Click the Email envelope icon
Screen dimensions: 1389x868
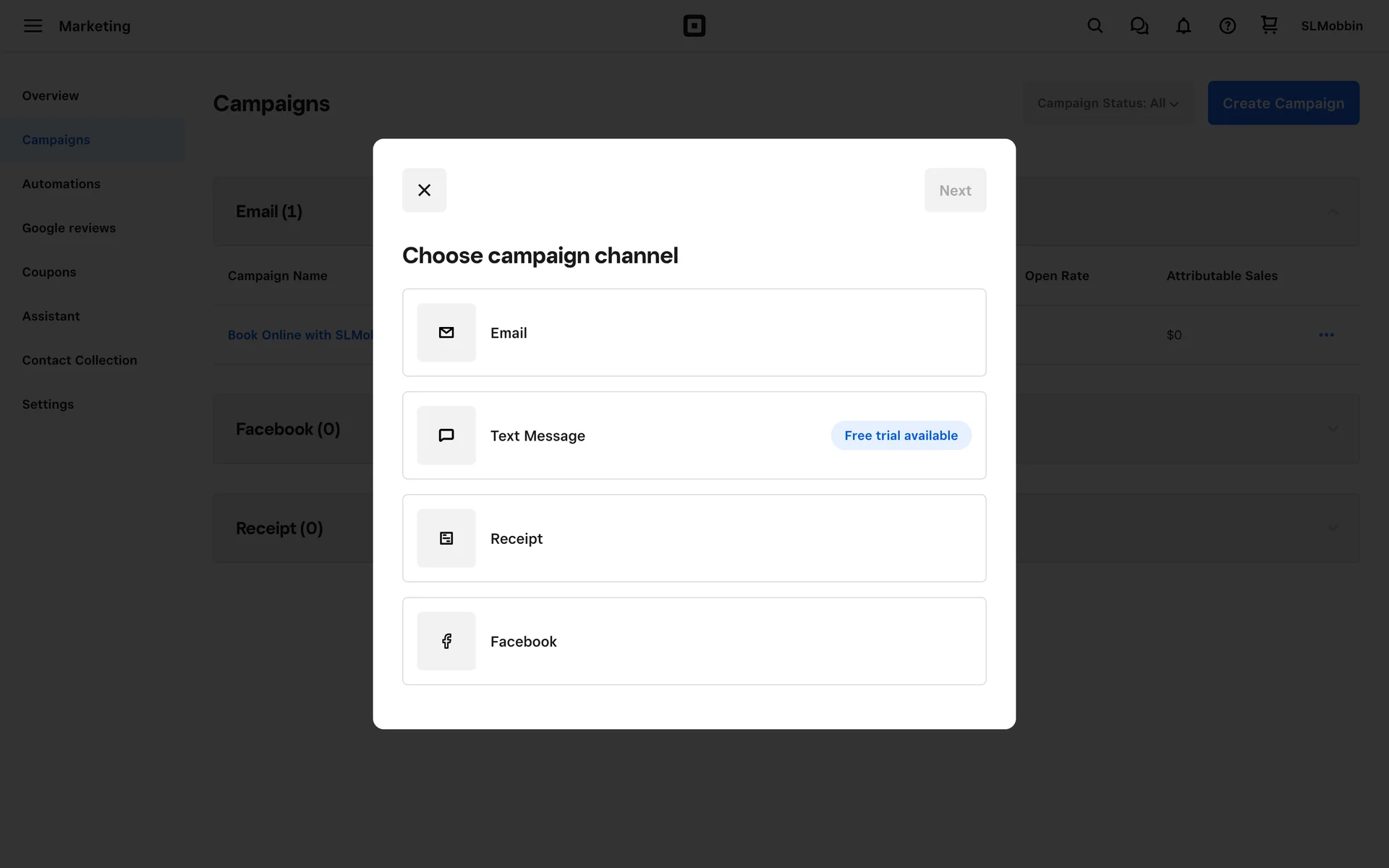tap(446, 333)
